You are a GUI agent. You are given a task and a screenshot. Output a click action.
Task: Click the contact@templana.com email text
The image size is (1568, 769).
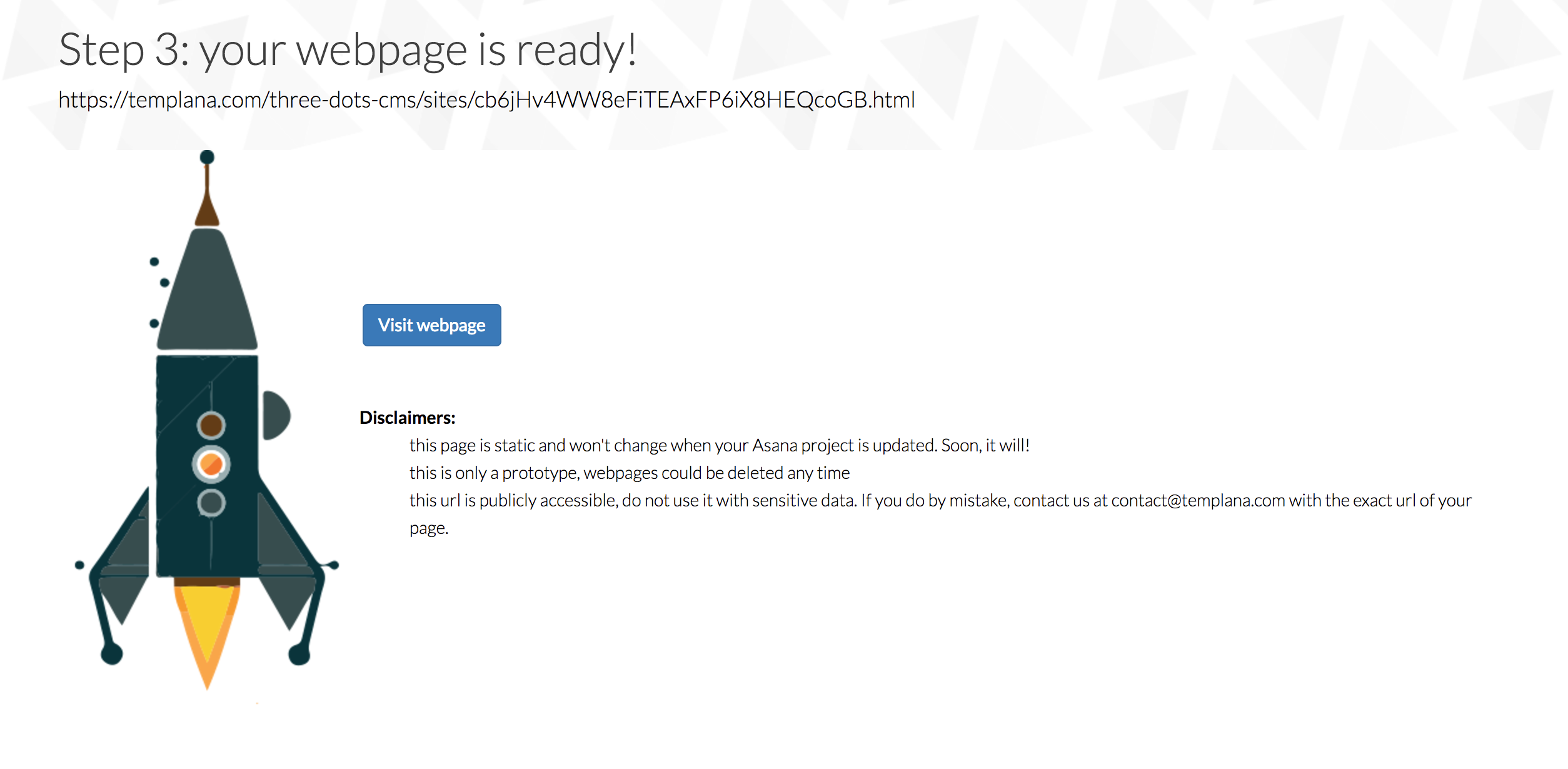point(1198,501)
